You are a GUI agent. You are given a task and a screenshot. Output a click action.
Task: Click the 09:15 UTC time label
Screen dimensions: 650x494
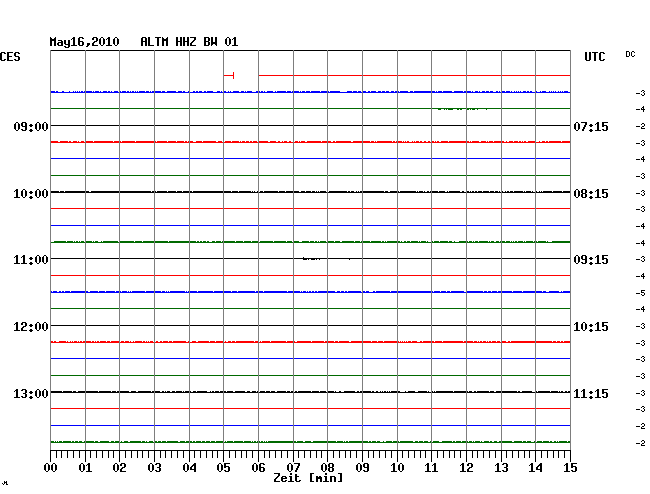[591, 260]
